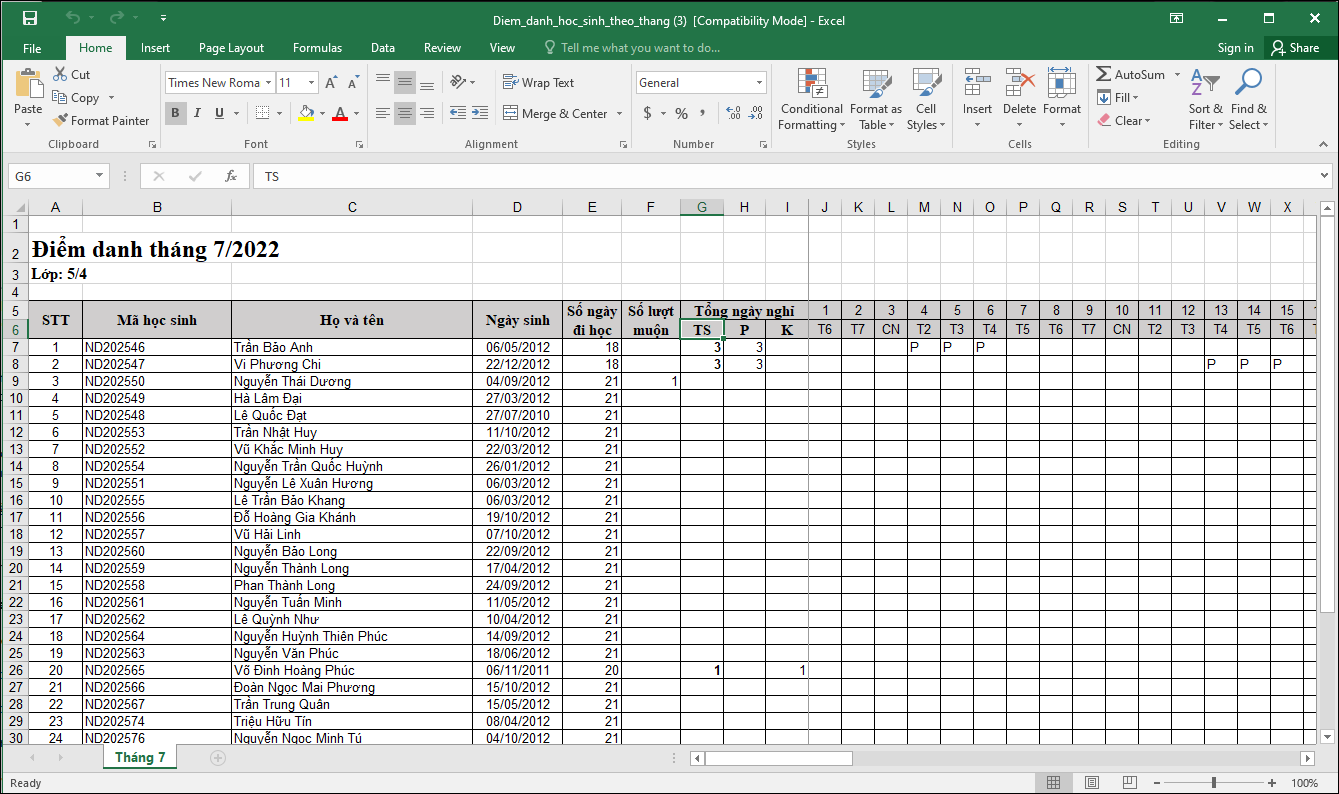The height and width of the screenshot is (794, 1339).
Task: Click the zoom slider handle
Action: click(x=1214, y=783)
